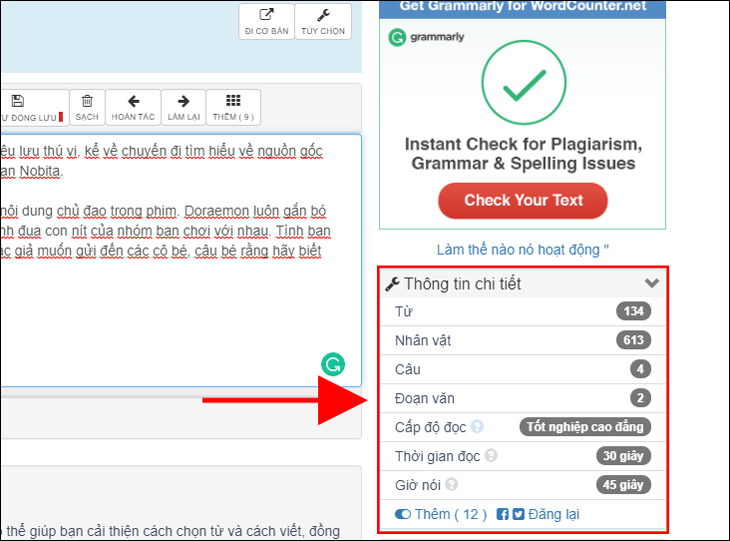
Task: Click the auto-save floppy disk button
Action: 34,108
